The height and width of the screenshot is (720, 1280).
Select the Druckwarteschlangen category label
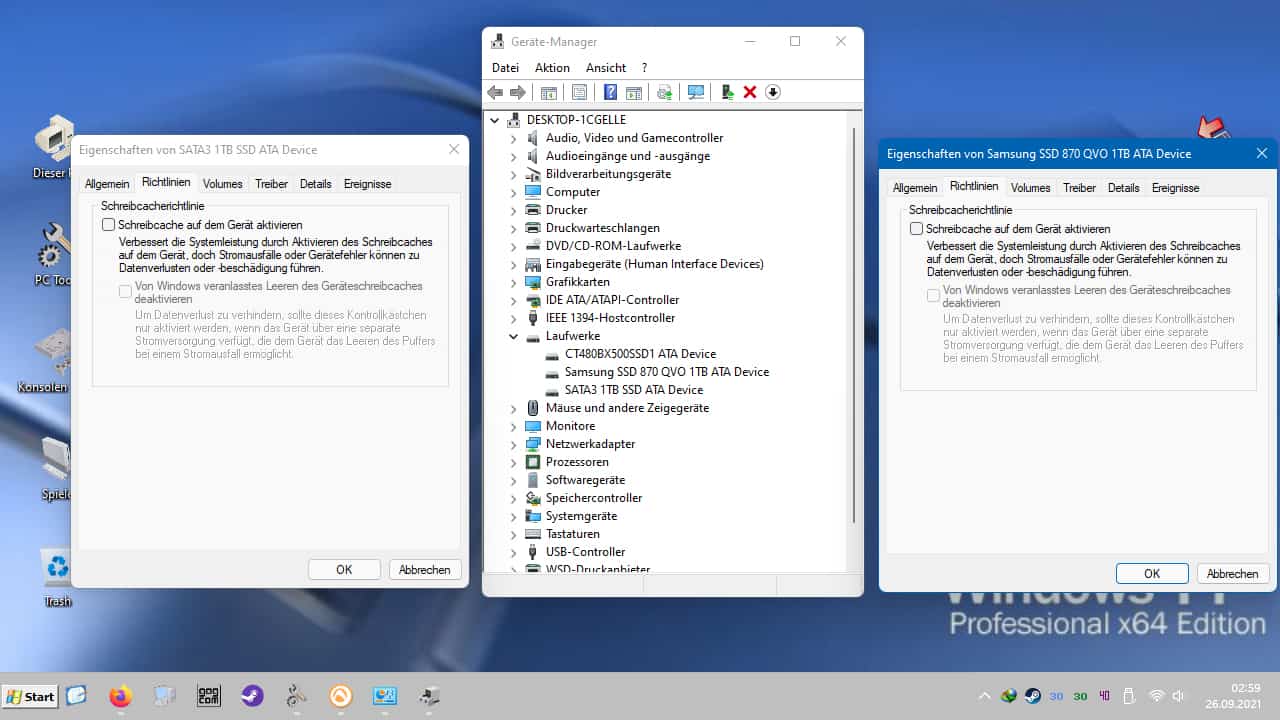(602, 228)
